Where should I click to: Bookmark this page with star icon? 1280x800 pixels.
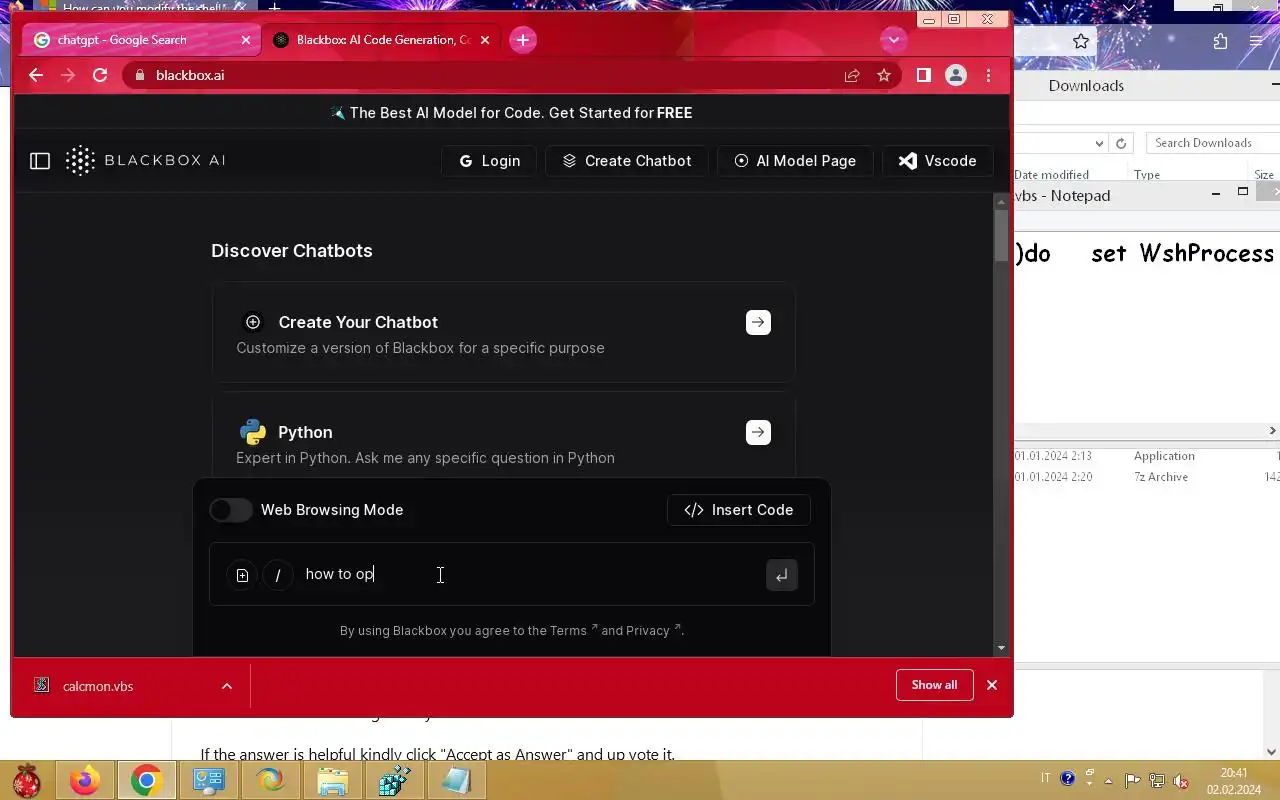pyautogui.click(x=884, y=75)
